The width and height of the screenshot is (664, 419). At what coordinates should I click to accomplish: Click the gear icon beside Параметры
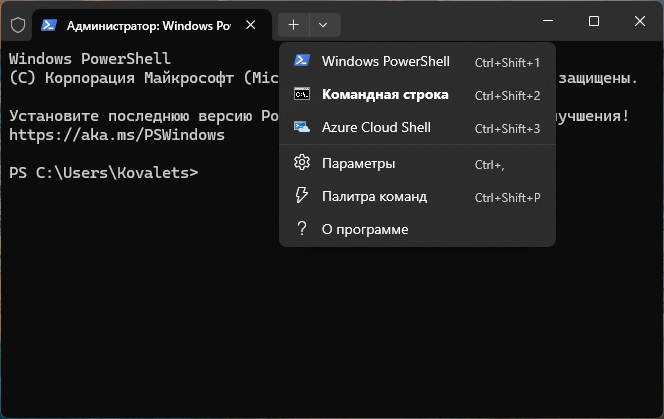click(x=301, y=163)
